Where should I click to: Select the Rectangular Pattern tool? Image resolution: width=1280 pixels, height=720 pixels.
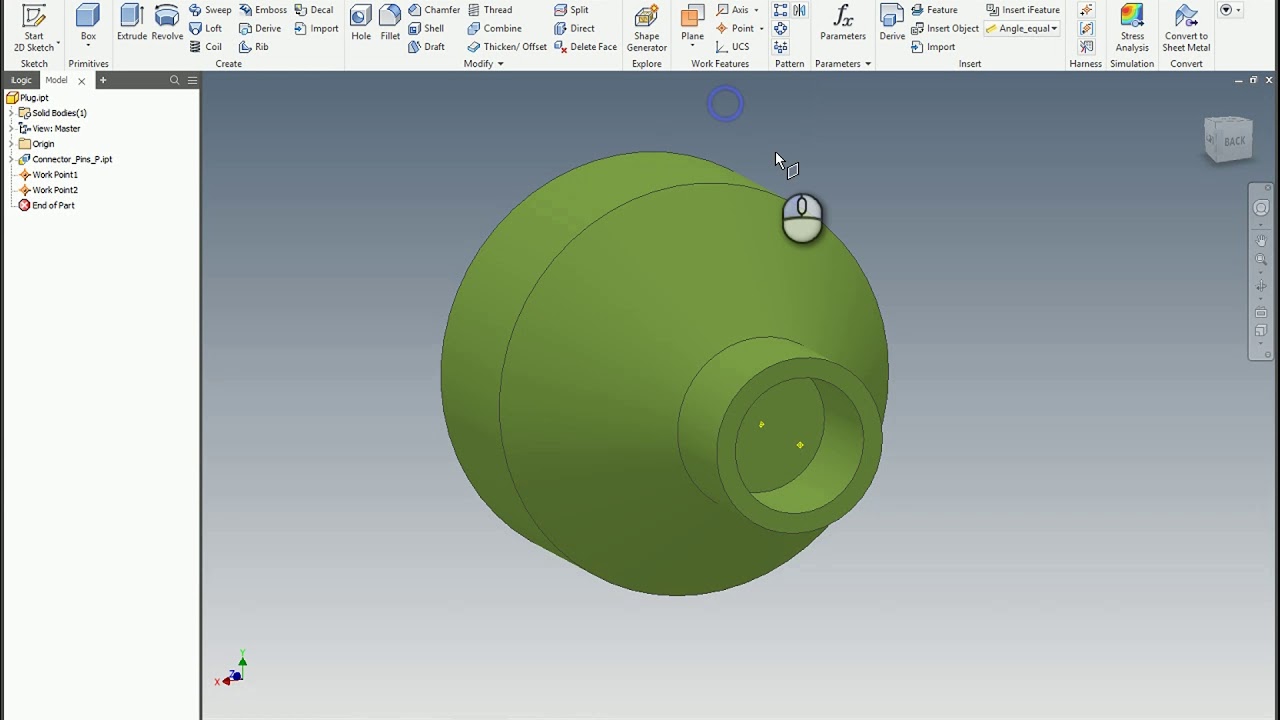click(780, 10)
